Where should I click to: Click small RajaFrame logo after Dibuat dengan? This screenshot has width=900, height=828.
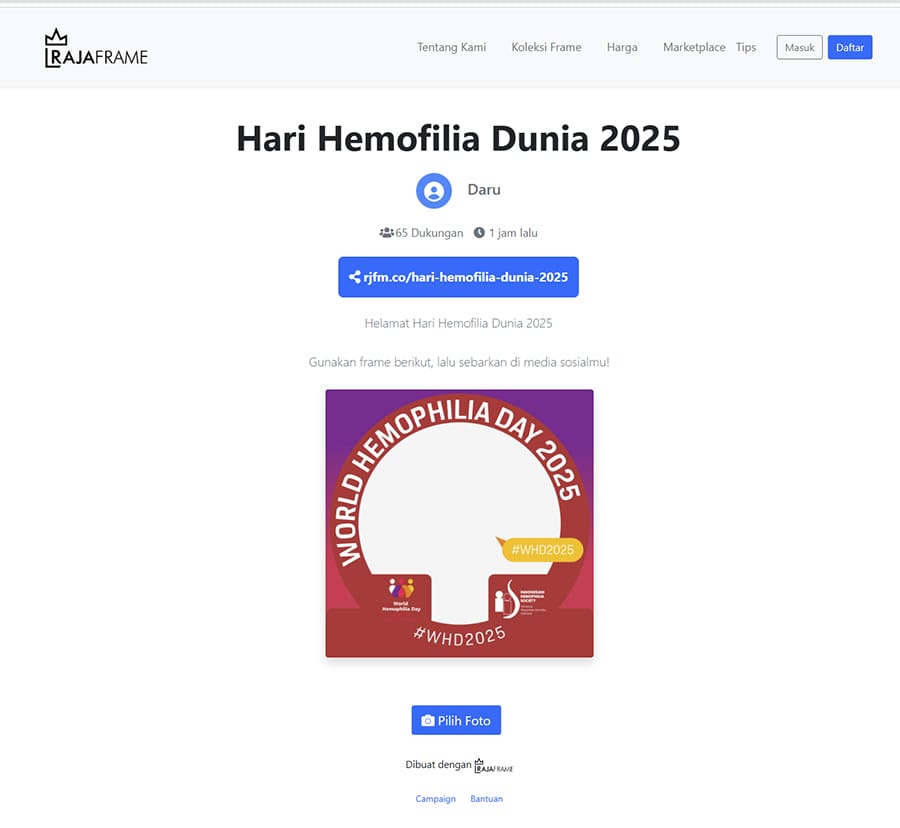494,766
